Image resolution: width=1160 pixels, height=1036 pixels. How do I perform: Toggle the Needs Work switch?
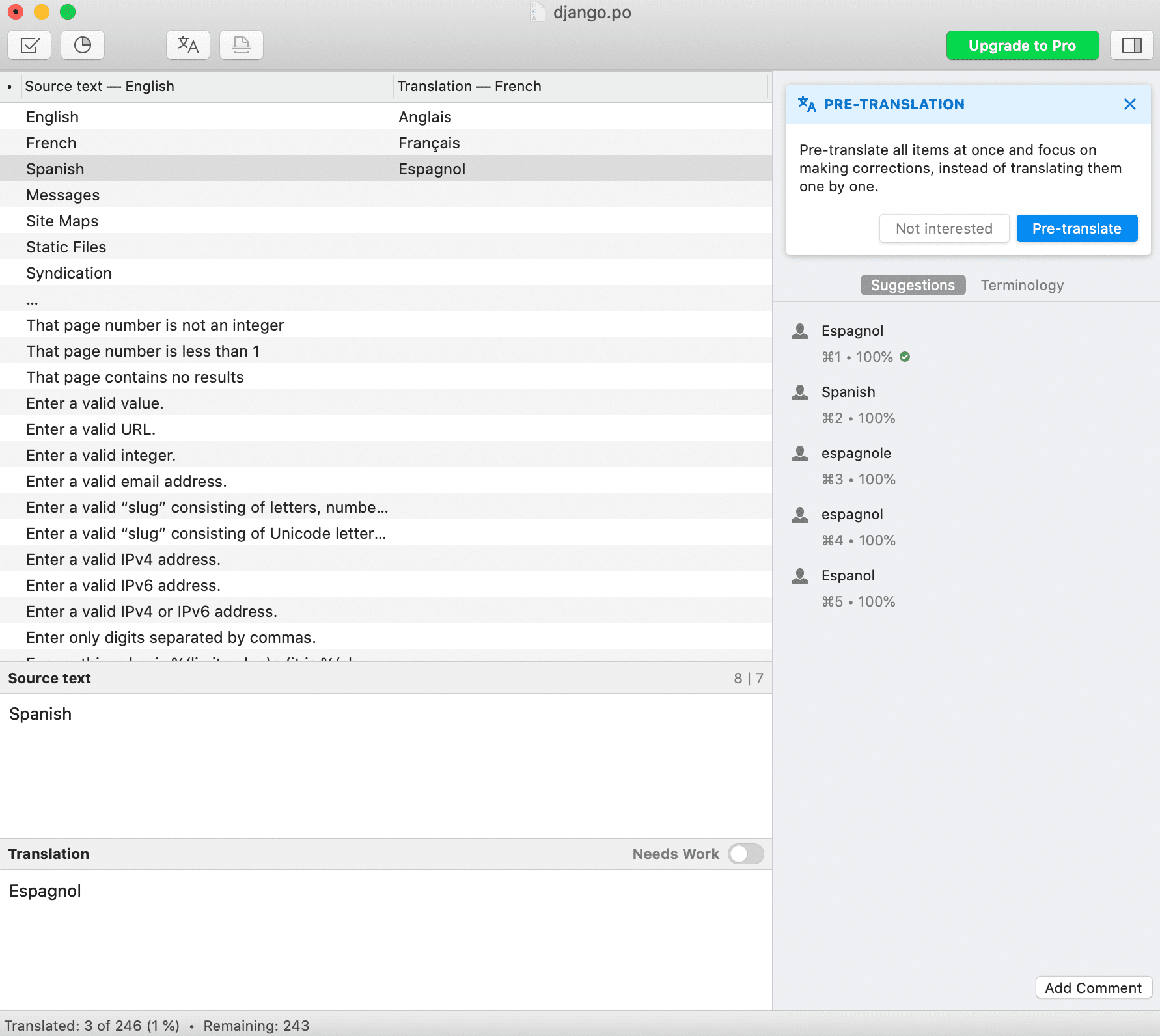pos(746,854)
